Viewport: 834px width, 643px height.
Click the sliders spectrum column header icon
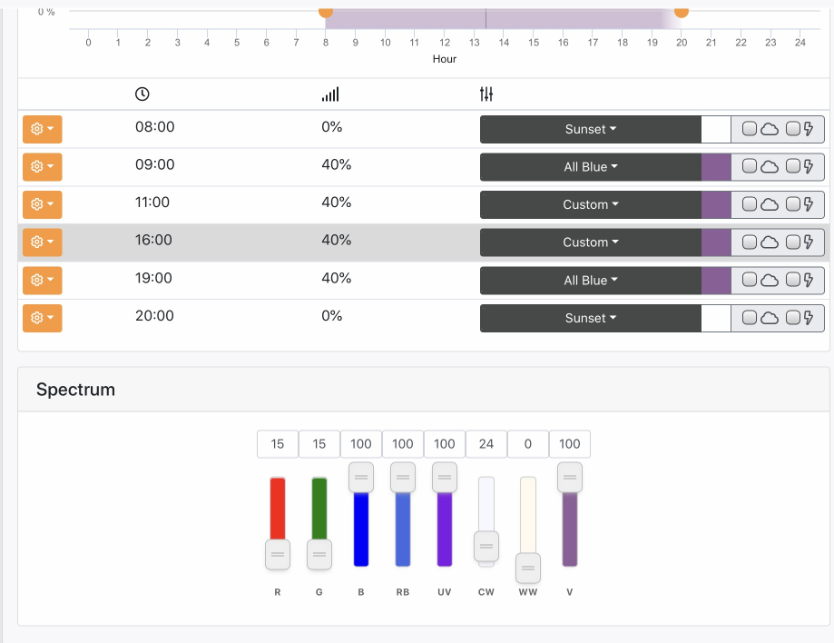coord(486,94)
